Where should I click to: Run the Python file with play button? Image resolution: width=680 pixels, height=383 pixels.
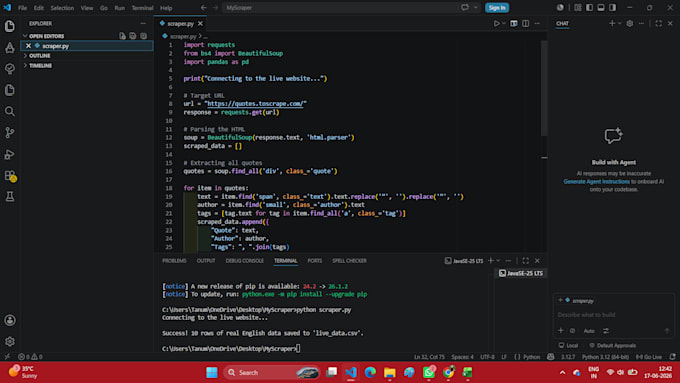click(x=497, y=23)
